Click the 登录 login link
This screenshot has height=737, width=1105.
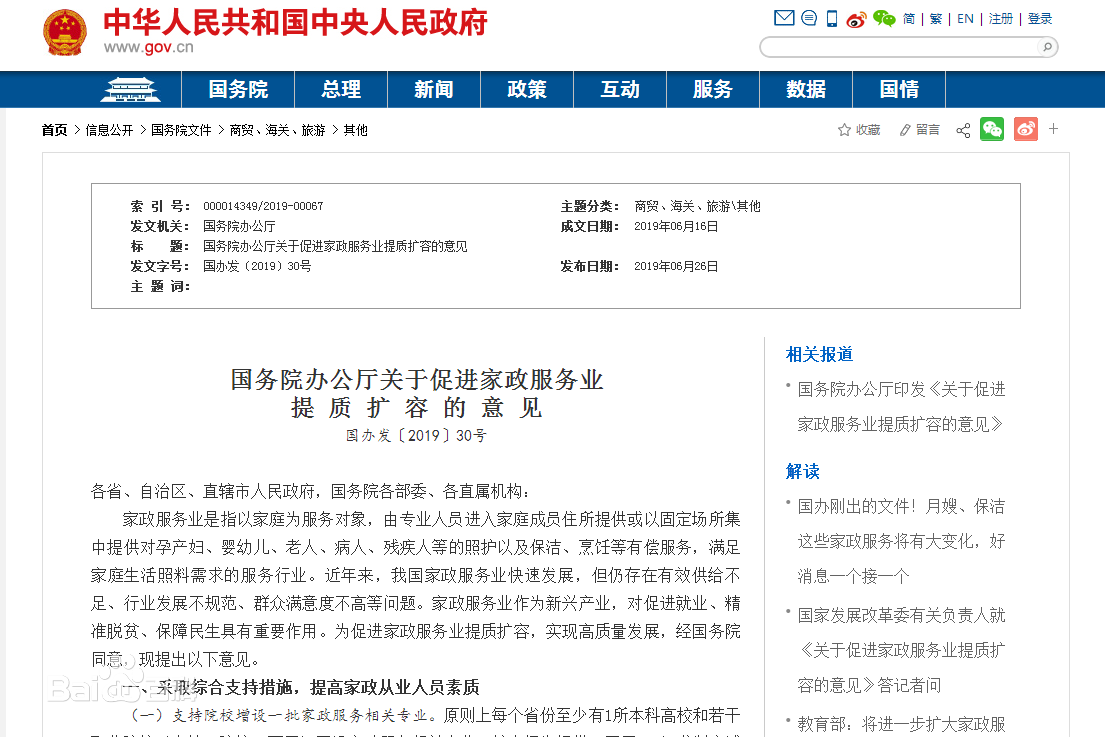point(1040,19)
